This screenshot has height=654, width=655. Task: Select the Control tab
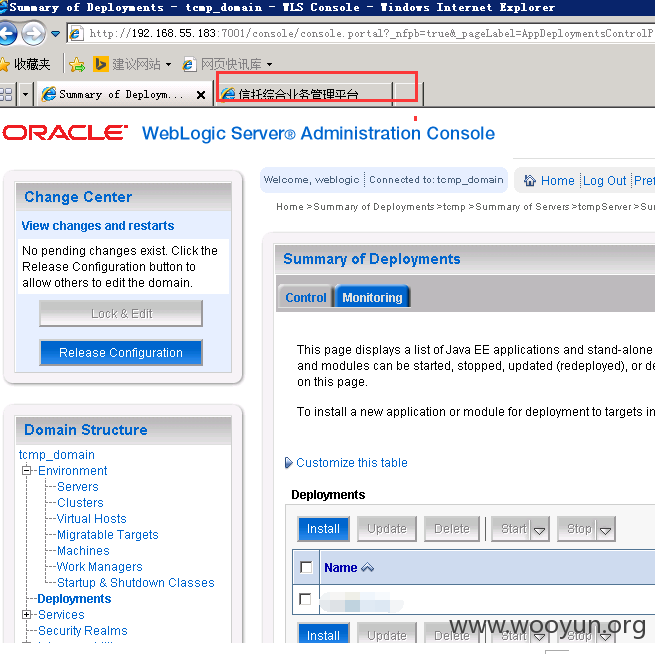(x=306, y=297)
